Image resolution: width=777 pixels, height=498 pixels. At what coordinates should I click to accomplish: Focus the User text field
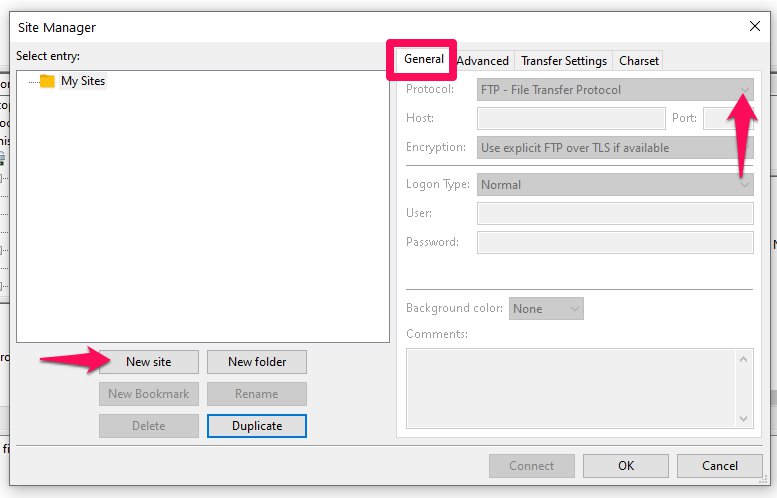(615, 214)
